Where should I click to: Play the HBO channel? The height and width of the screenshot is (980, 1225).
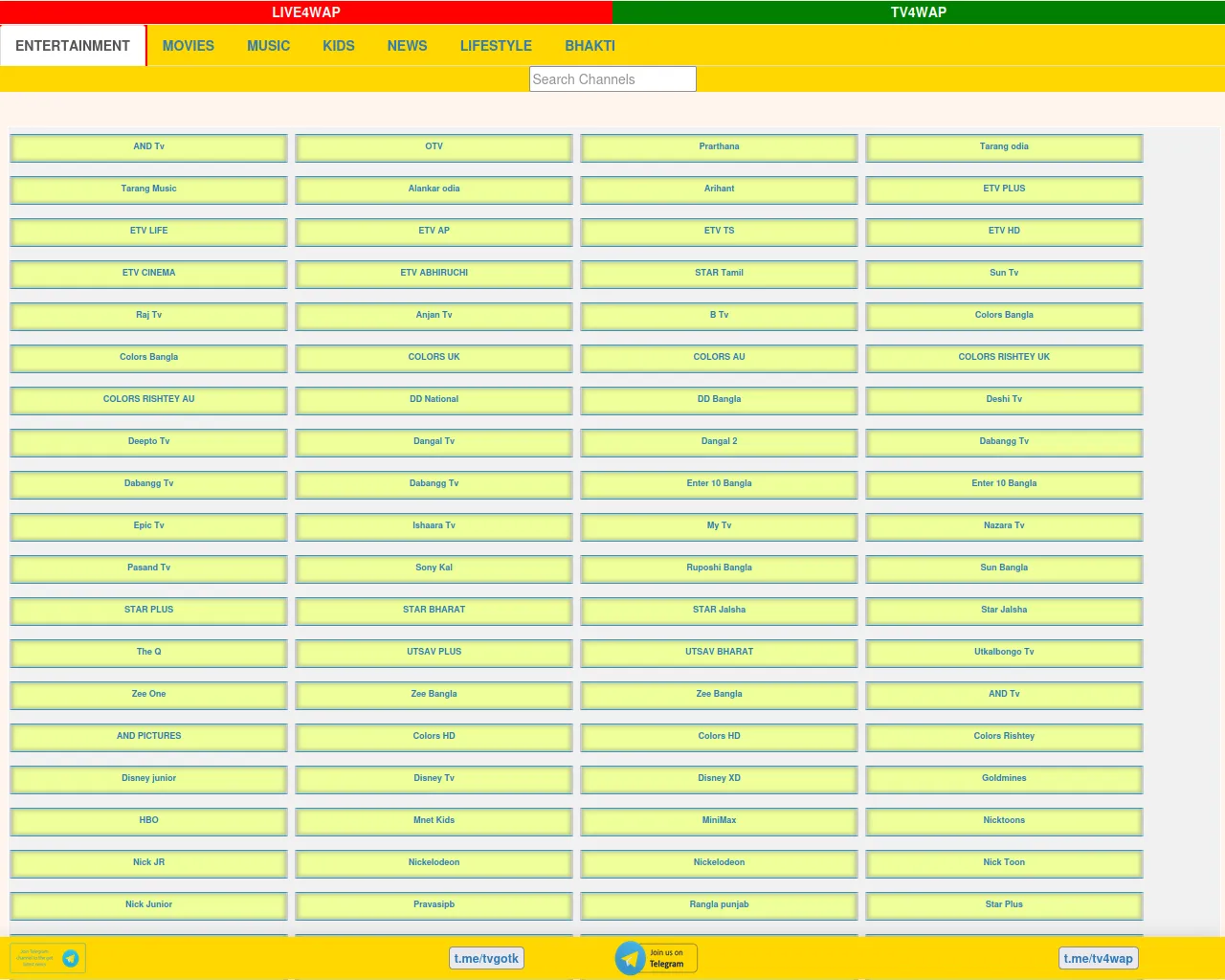pyautogui.click(x=149, y=821)
